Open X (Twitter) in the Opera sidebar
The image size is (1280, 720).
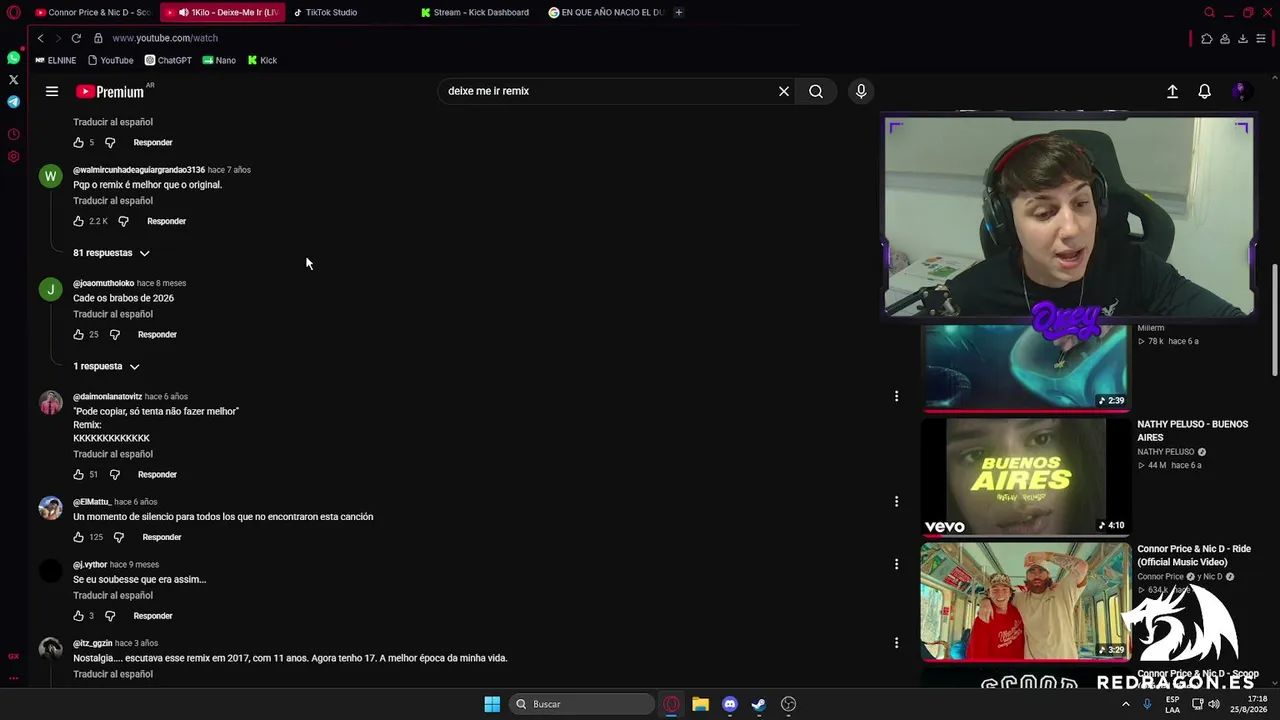coord(13,79)
